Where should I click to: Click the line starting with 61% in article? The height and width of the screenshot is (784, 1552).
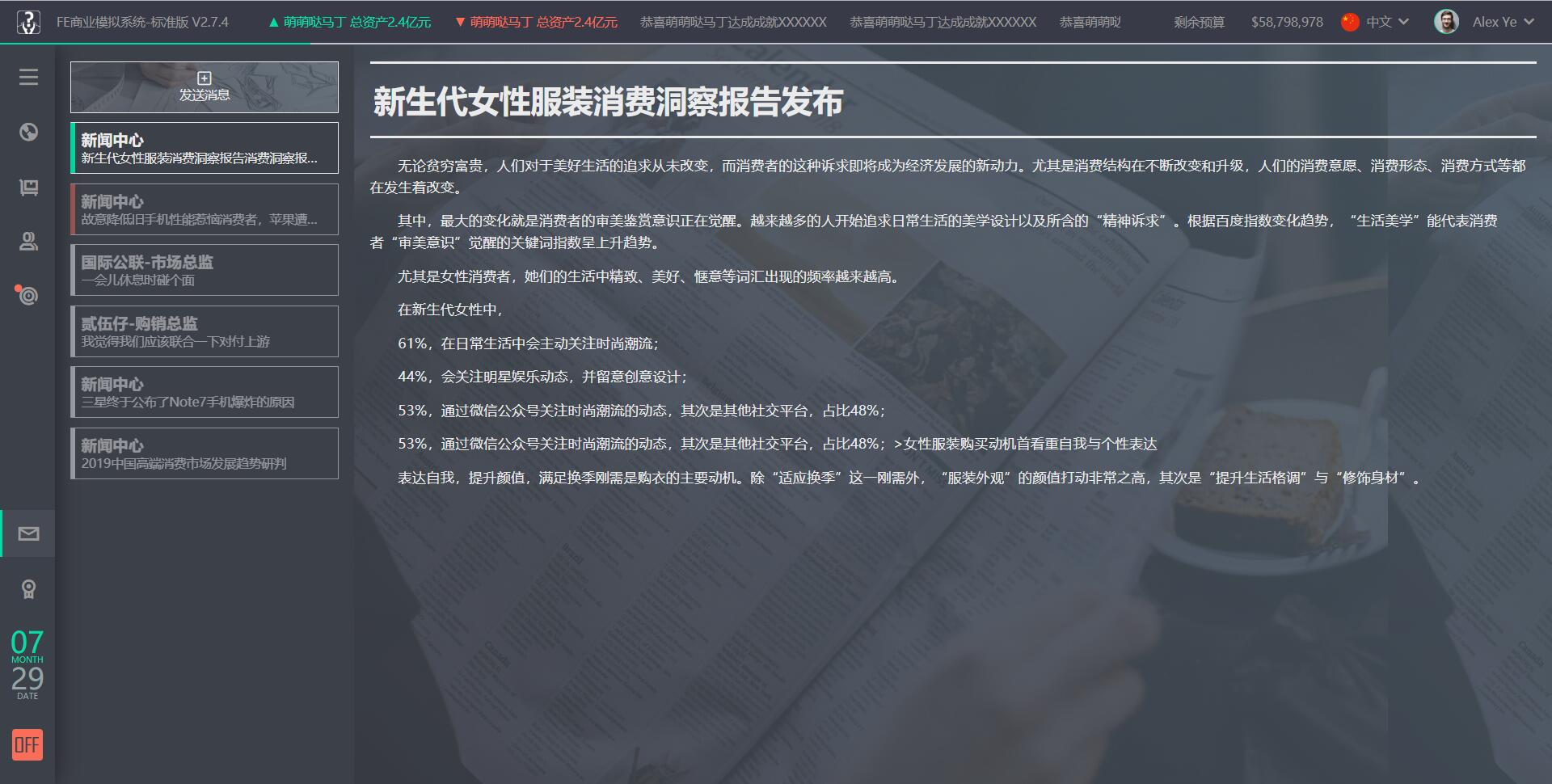pyautogui.click(x=529, y=344)
